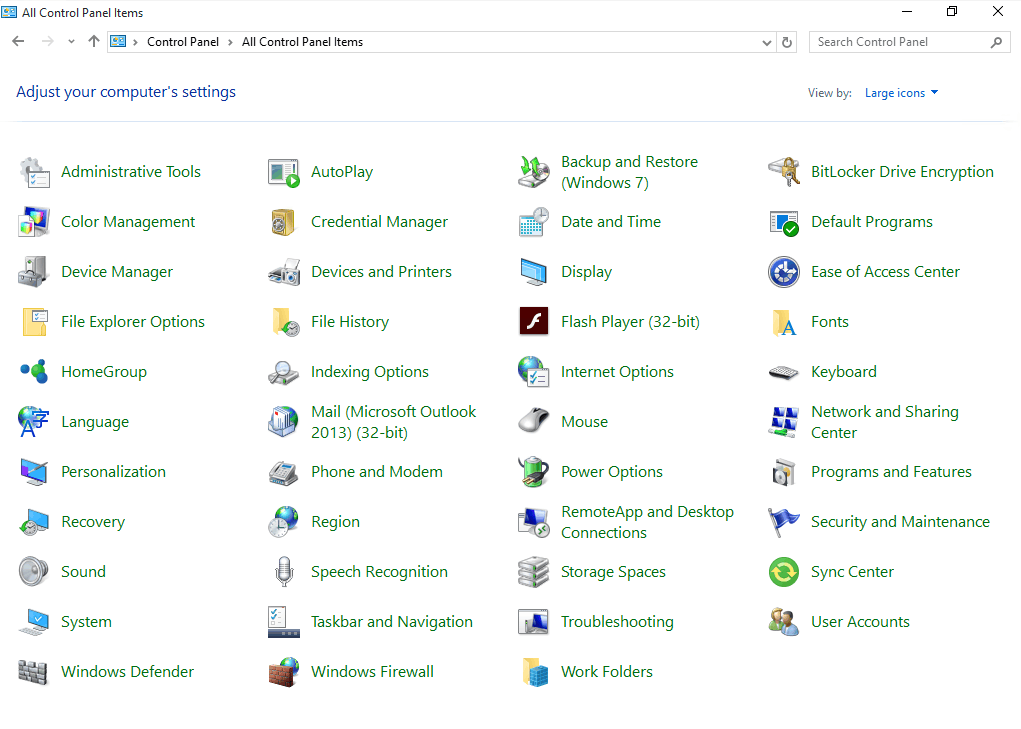Open the address bar history dropdown arrow

point(767,42)
